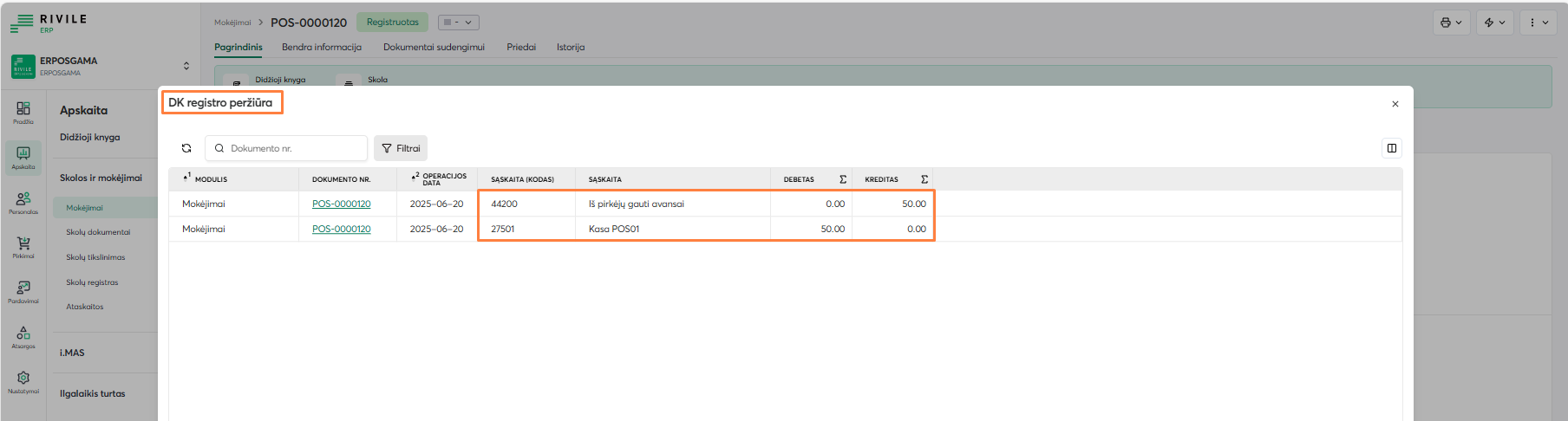The image size is (1568, 421).
Task: Open the Pradžia home sidebar icon
Action: (x=23, y=112)
